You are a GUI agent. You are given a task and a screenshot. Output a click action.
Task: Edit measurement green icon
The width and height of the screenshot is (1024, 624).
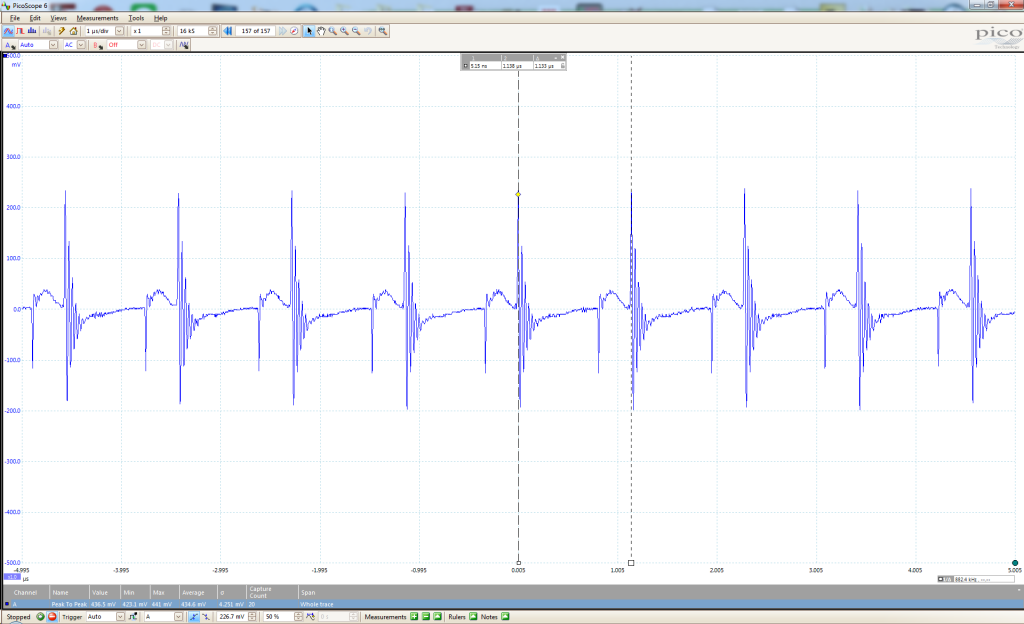coord(438,616)
